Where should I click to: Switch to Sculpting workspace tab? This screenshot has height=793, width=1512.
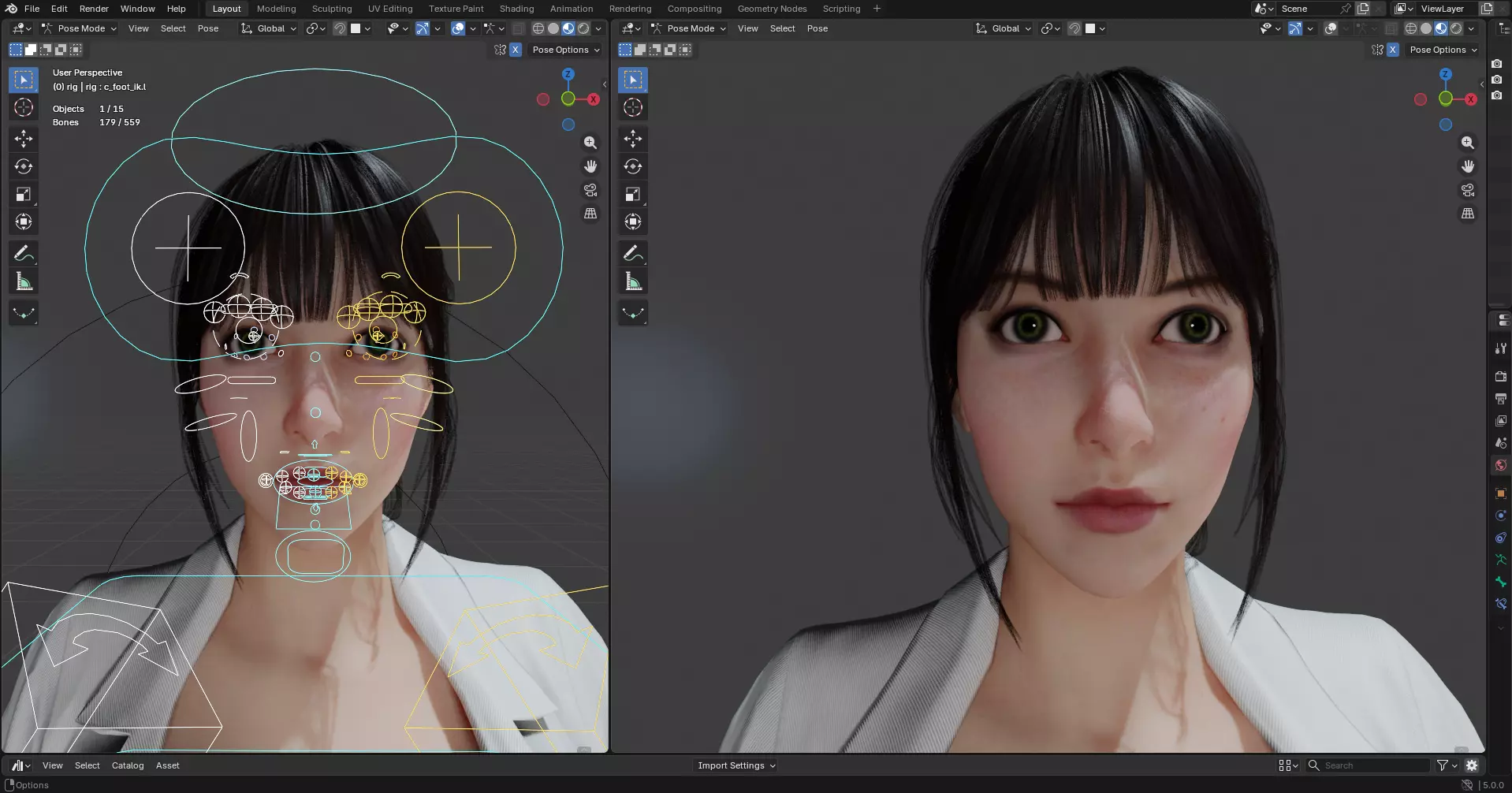click(332, 9)
